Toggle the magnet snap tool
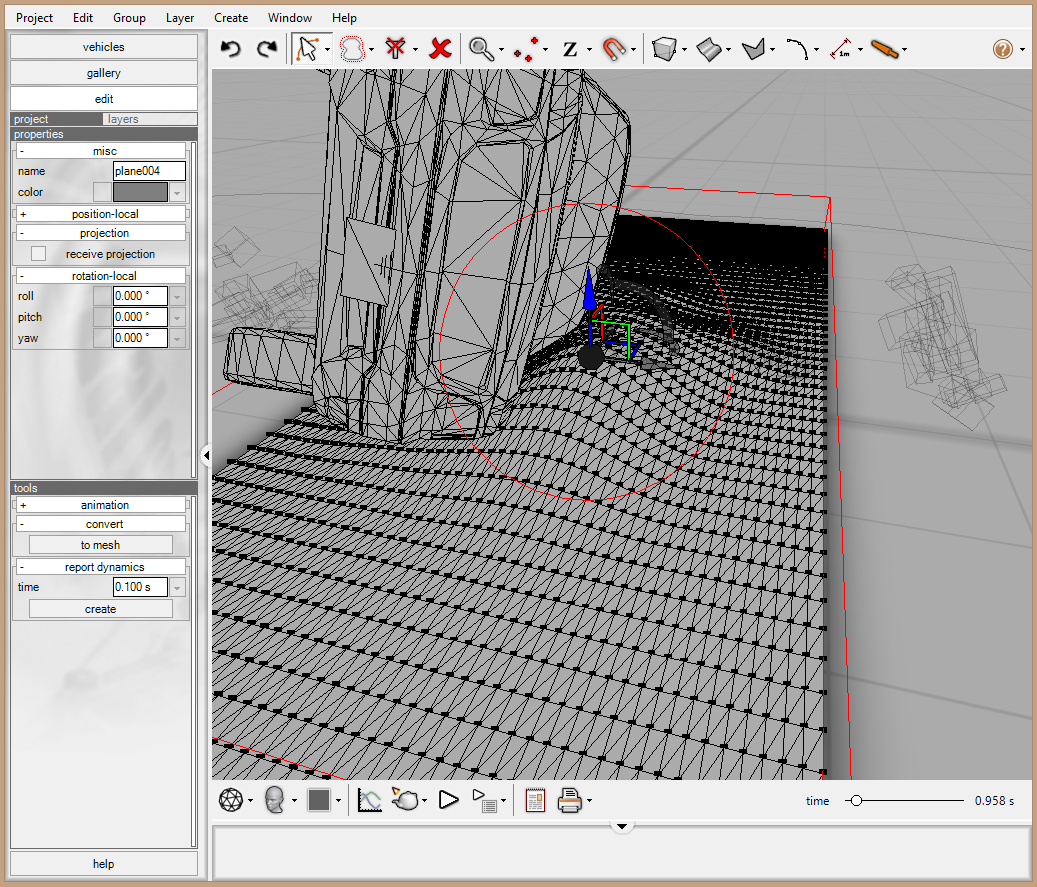Image resolution: width=1037 pixels, height=887 pixels. [x=614, y=49]
